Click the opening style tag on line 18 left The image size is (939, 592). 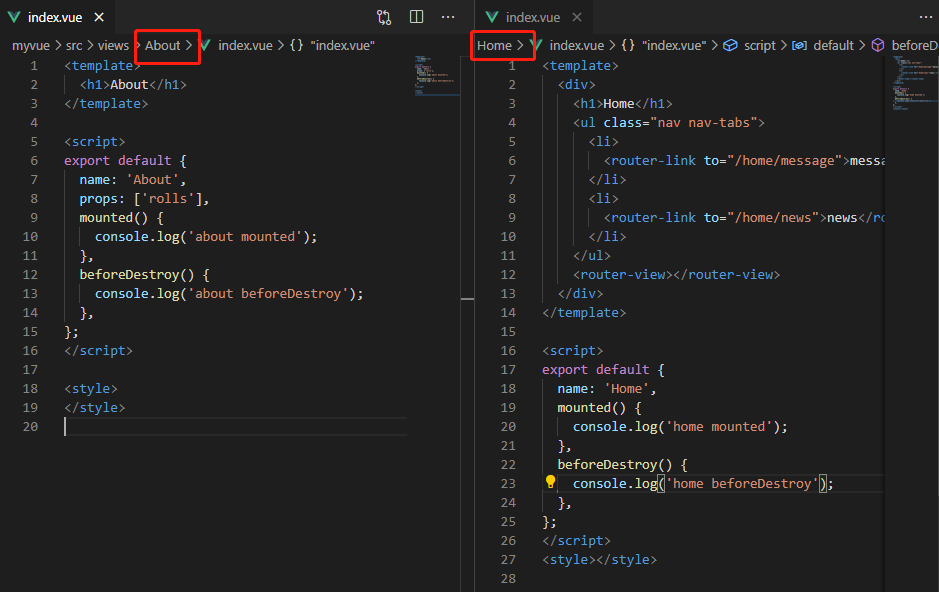click(x=91, y=388)
